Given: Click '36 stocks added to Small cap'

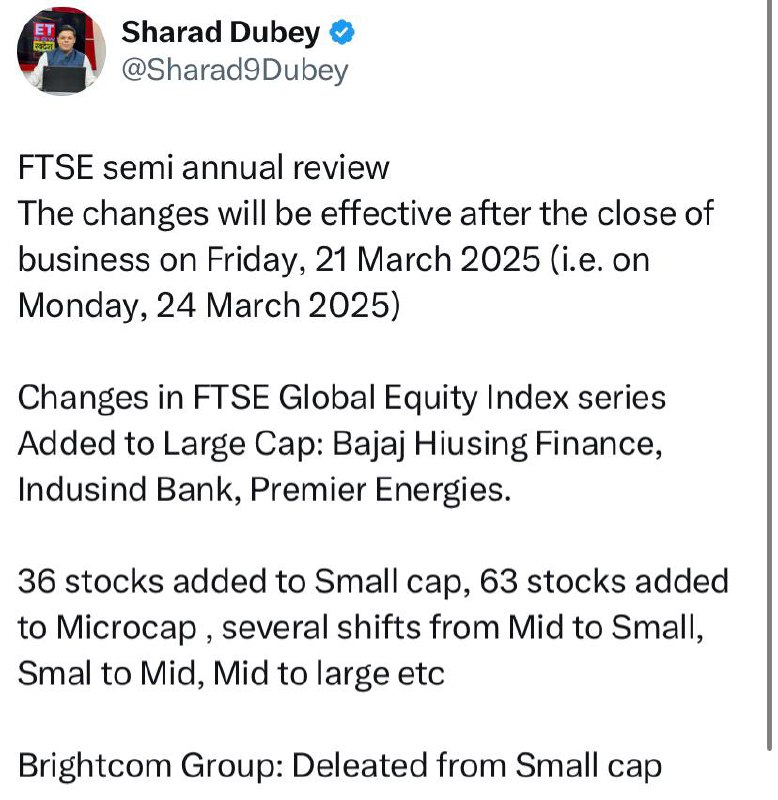Looking at the screenshot, I should pos(240,582).
